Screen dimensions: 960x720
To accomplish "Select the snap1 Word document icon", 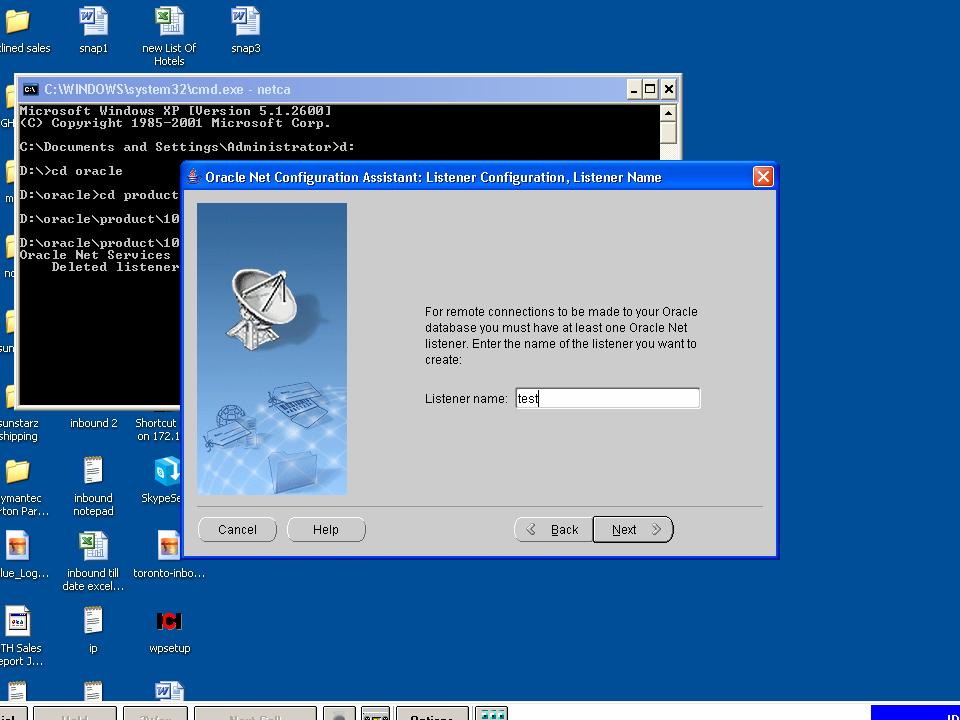I will (93, 22).
